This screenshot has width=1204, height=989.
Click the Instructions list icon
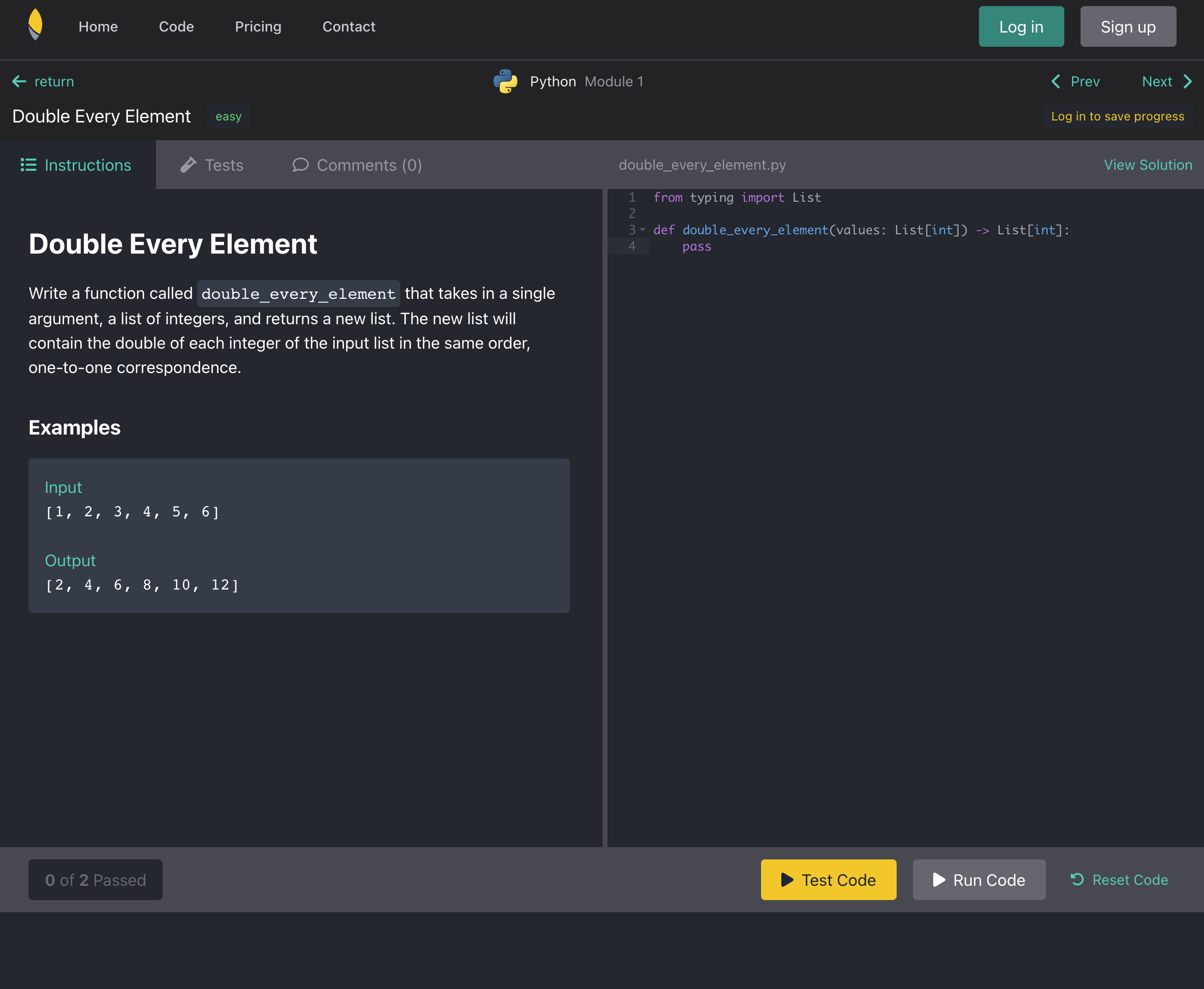click(x=28, y=165)
